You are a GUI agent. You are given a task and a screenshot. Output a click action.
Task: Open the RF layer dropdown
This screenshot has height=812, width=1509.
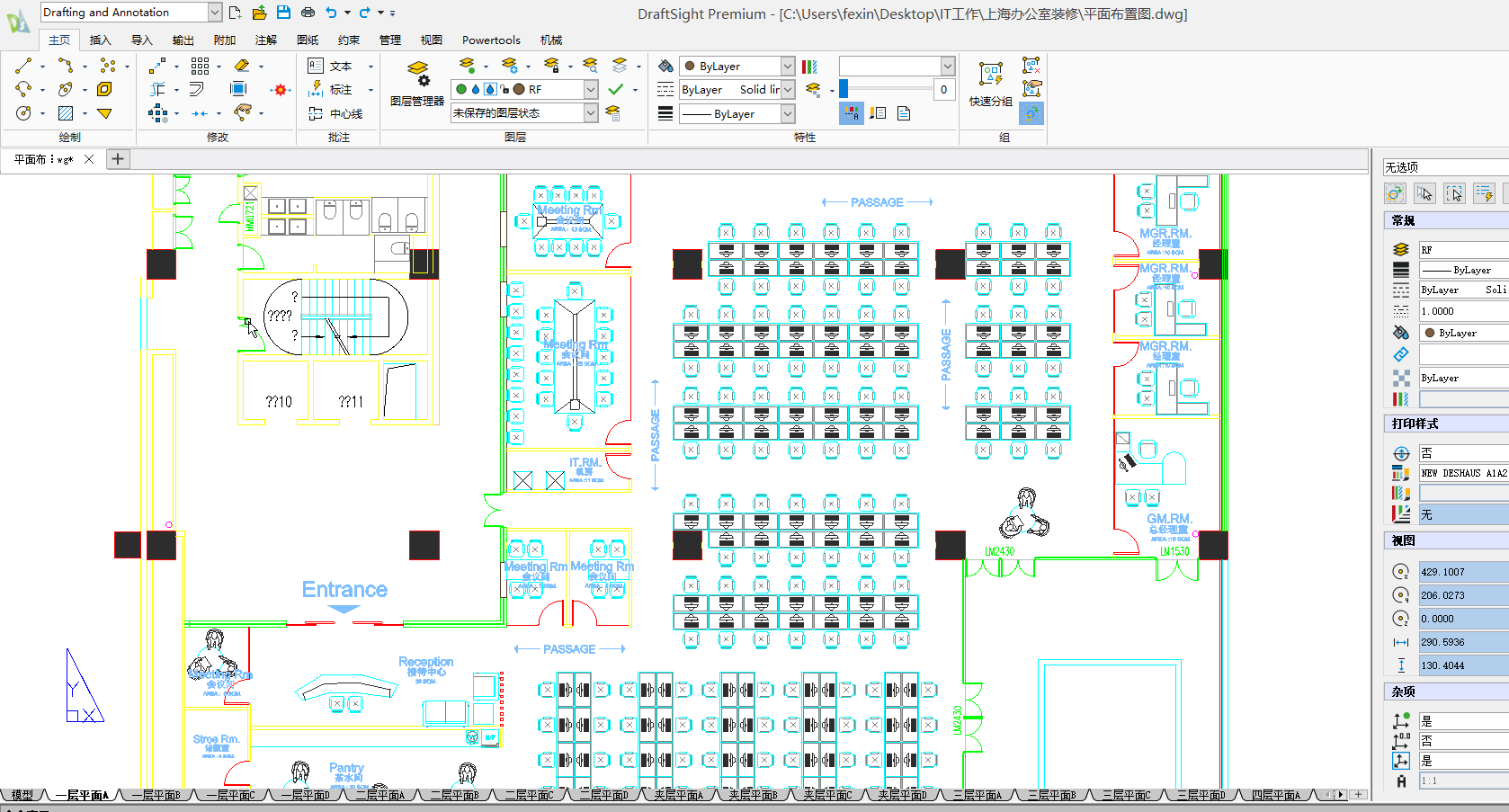tap(591, 89)
